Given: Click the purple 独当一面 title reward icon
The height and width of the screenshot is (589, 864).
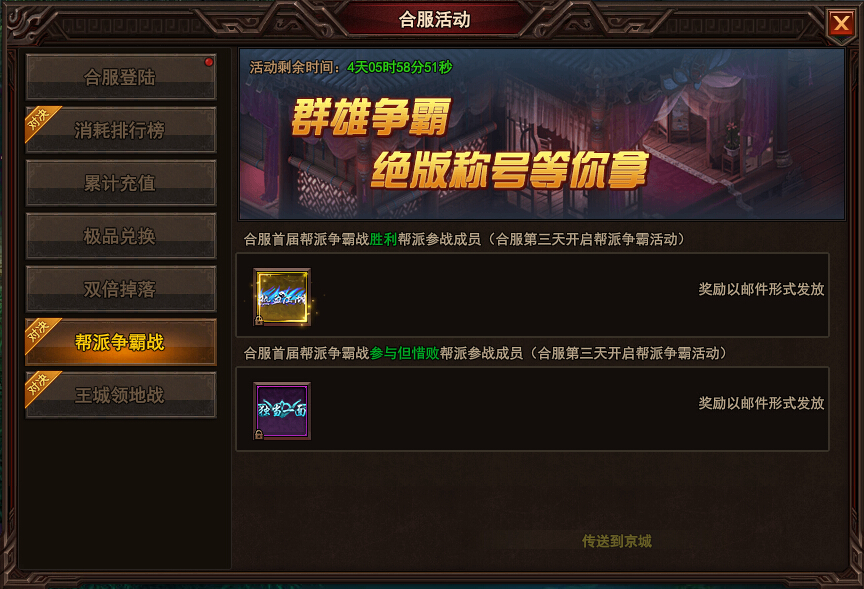Looking at the screenshot, I should click(x=282, y=410).
